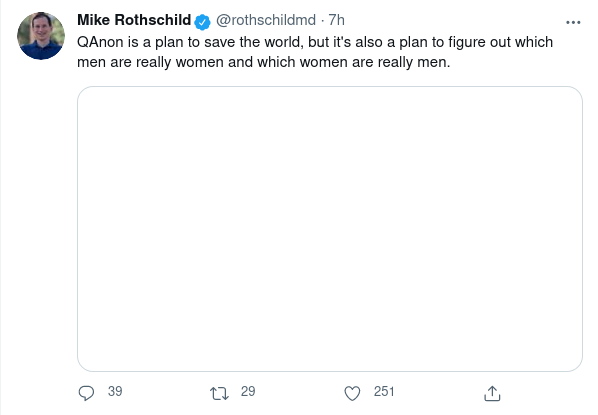The image size is (598, 415).
Task: Retweet this post using the arrows icon
Action: click(219, 393)
